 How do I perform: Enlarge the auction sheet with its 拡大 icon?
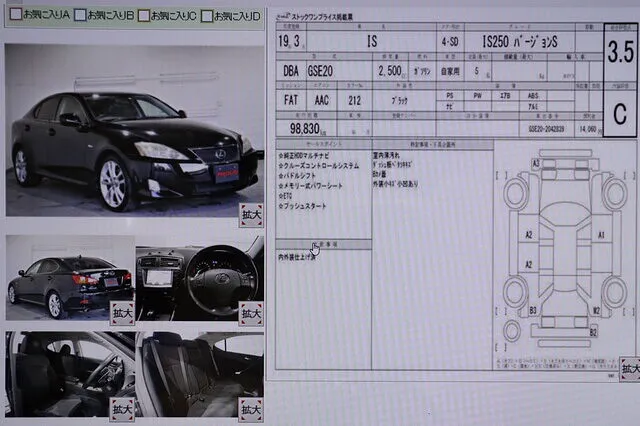(x=630, y=369)
